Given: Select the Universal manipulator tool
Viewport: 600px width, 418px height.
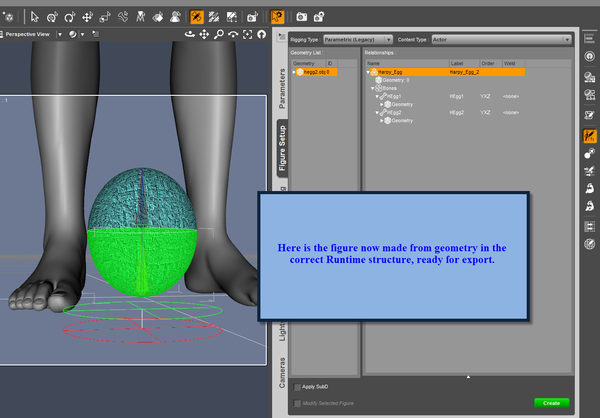Looking at the screenshot, I should point(52,17).
